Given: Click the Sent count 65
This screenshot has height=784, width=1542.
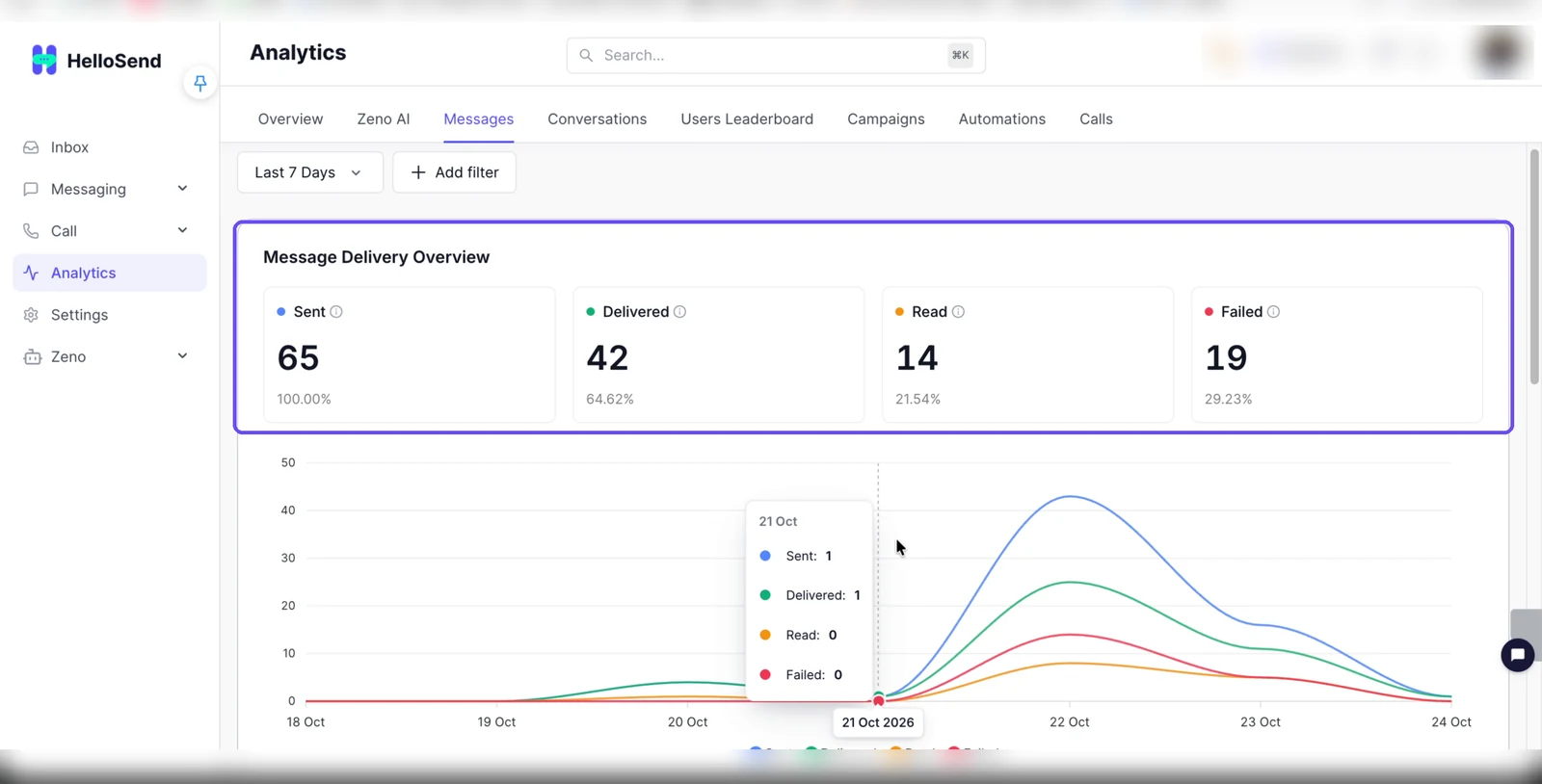Looking at the screenshot, I should pyautogui.click(x=299, y=358).
